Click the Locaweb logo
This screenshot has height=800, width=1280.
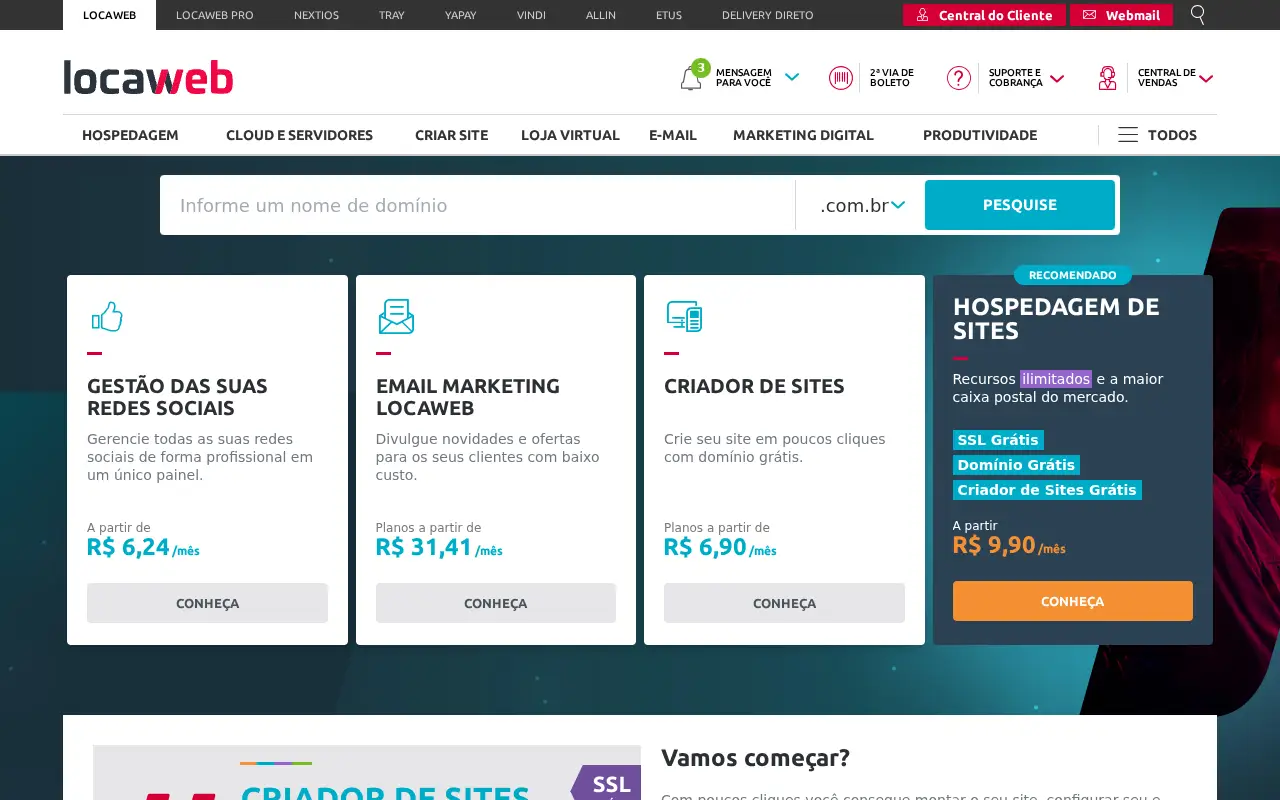coord(148,77)
